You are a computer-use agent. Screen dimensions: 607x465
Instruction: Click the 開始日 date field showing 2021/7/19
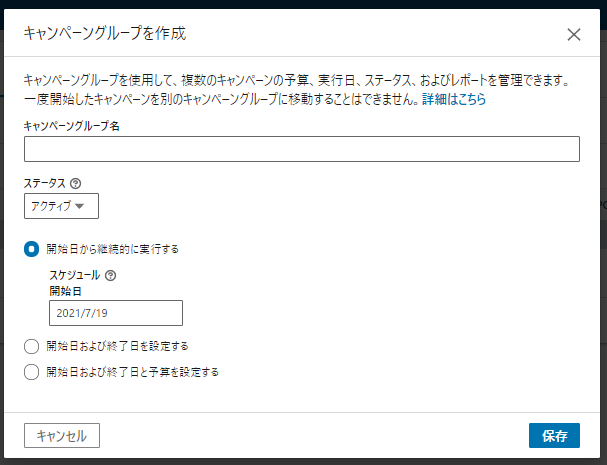point(115,314)
